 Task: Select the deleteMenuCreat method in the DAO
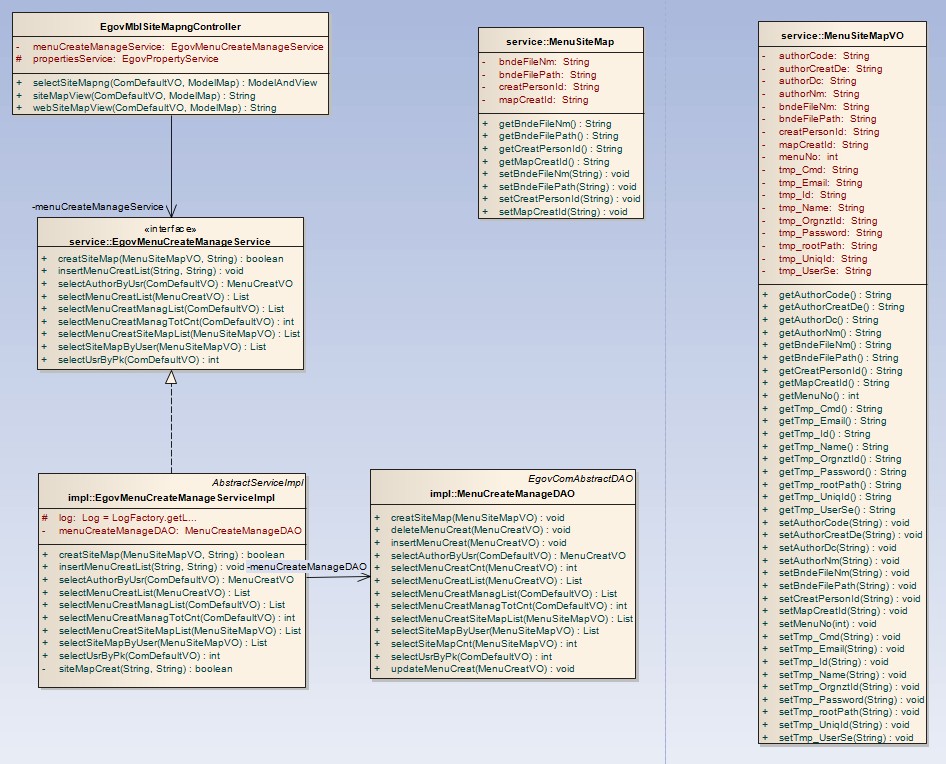[x=480, y=530]
